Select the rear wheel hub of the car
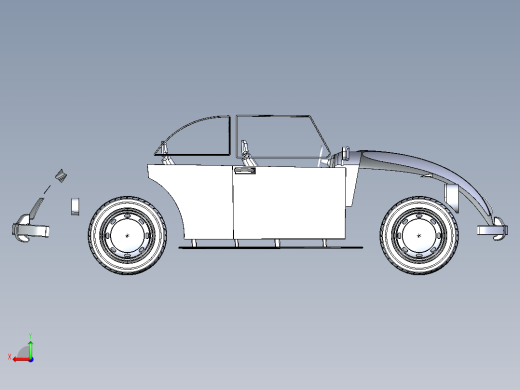The height and width of the screenshot is (390, 520). pyautogui.click(x=127, y=235)
